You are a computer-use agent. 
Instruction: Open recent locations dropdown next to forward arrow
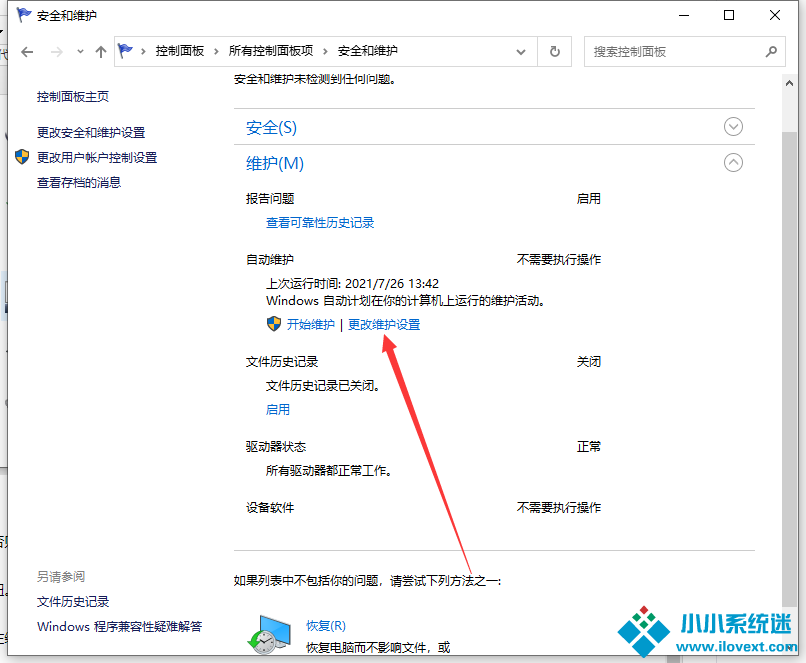(80, 51)
